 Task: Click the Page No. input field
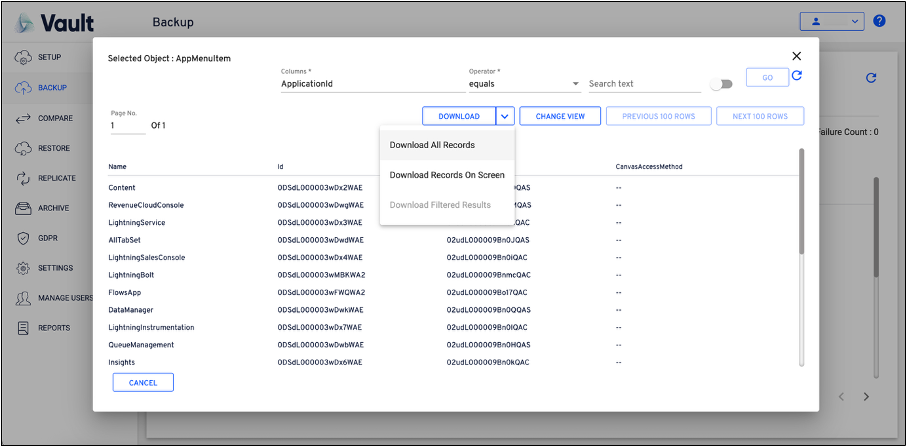pyautogui.click(x=127, y=126)
